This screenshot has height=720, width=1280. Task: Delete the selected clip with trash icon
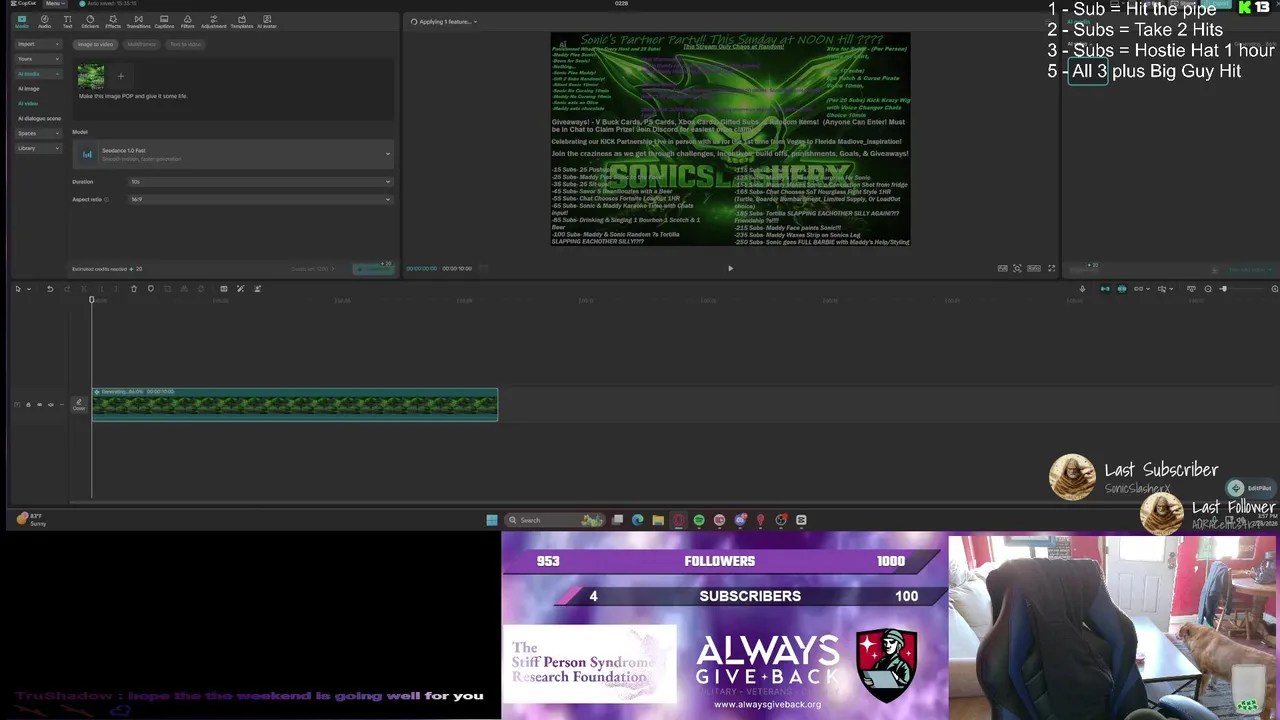pyautogui.click(x=134, y=289)
